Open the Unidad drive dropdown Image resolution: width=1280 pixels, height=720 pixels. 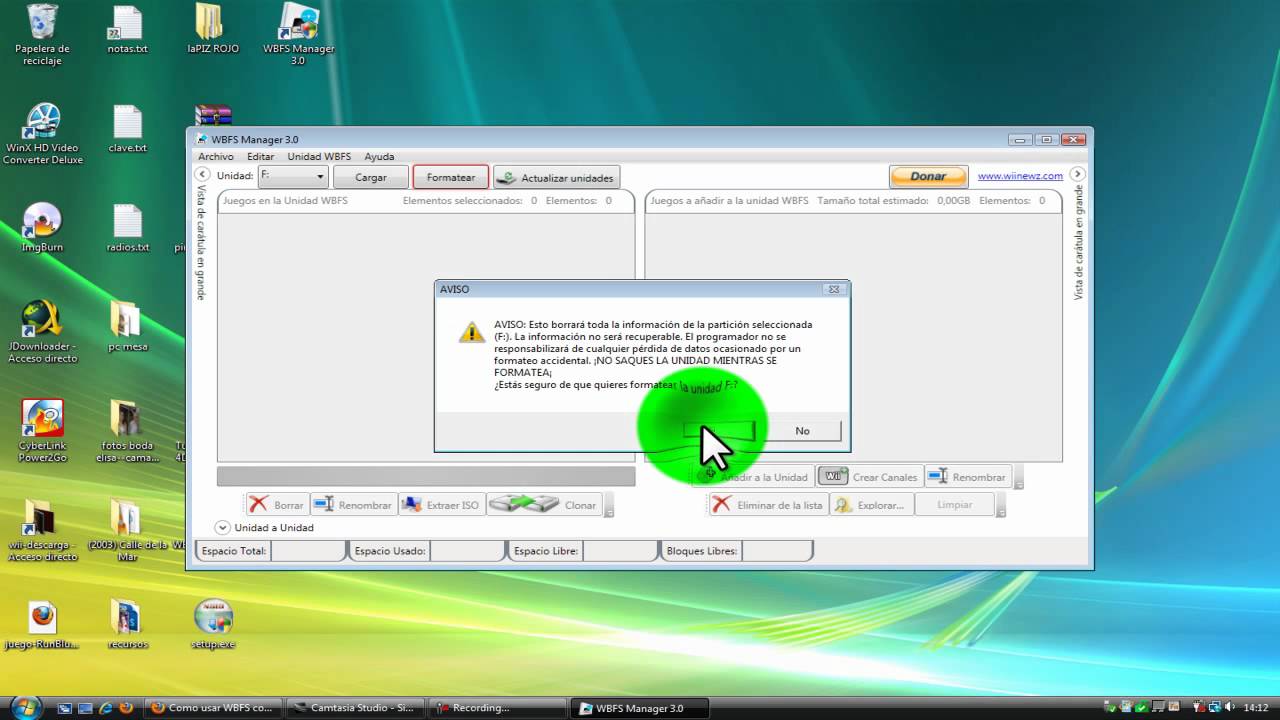click(x=293, y=176)
